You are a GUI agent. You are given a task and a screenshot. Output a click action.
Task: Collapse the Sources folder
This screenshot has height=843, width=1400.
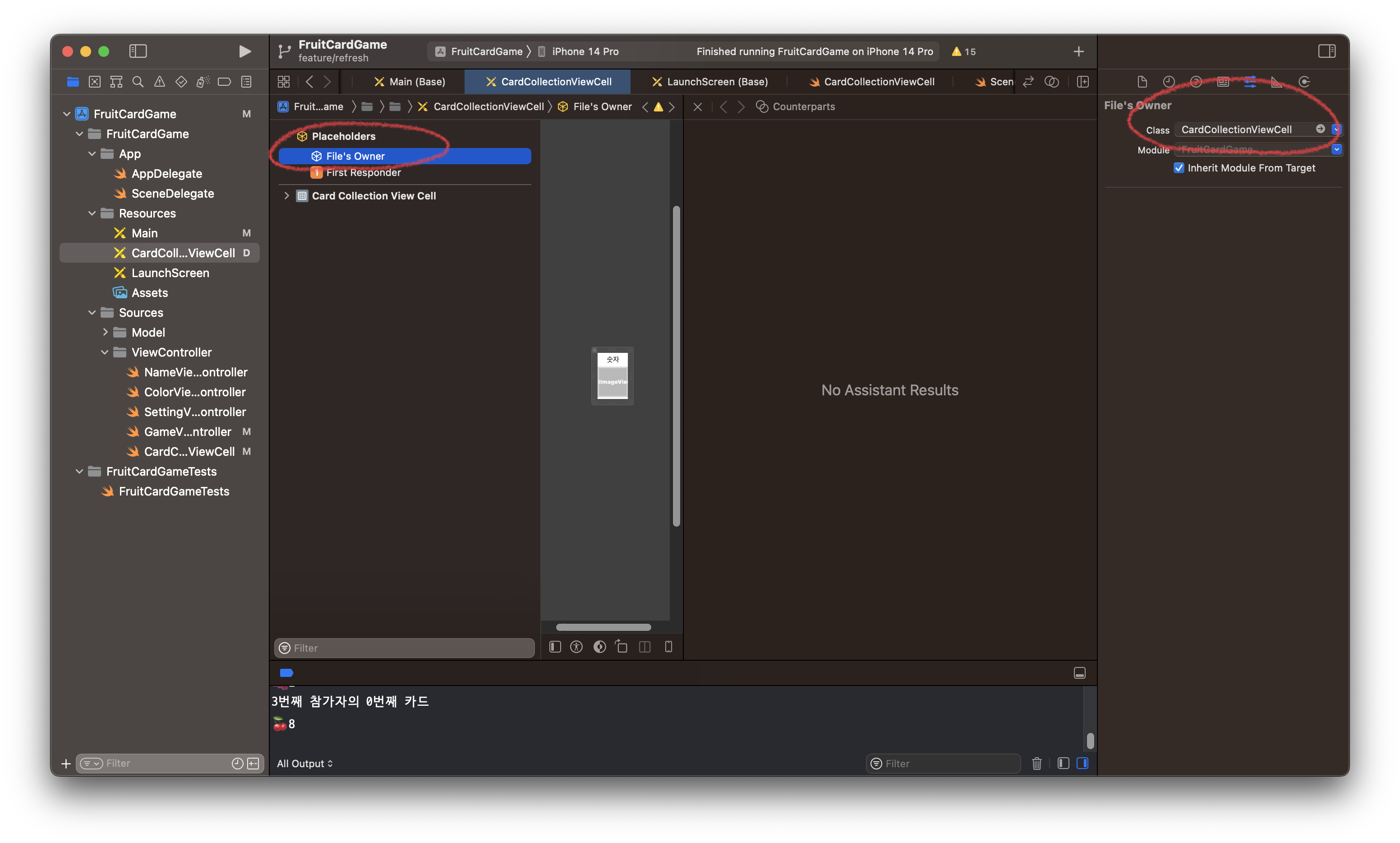92,313
